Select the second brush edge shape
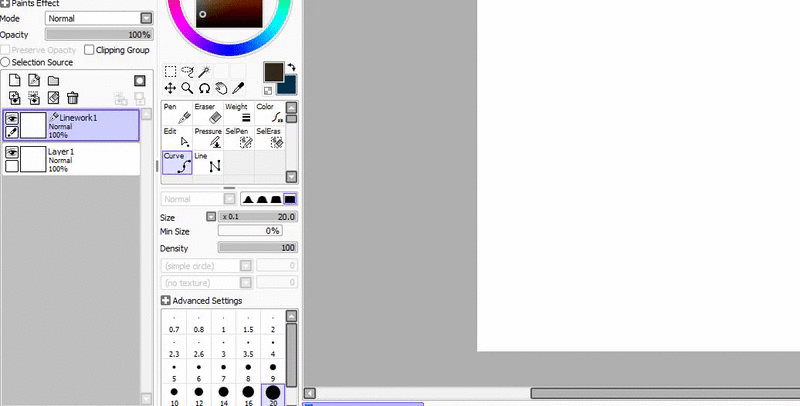 (x=262, y=199)
